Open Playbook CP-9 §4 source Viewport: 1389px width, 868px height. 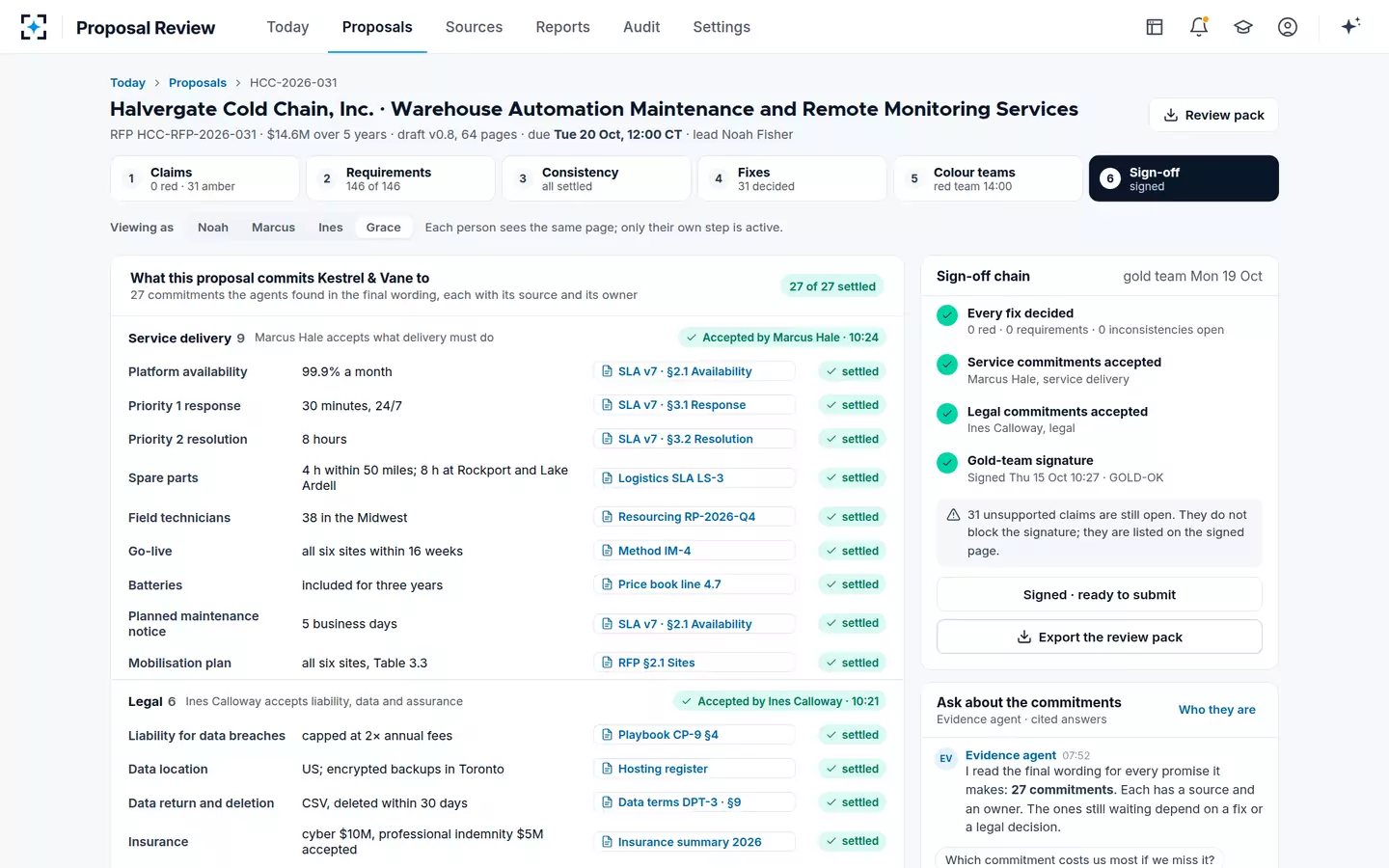tap(694, 735)
